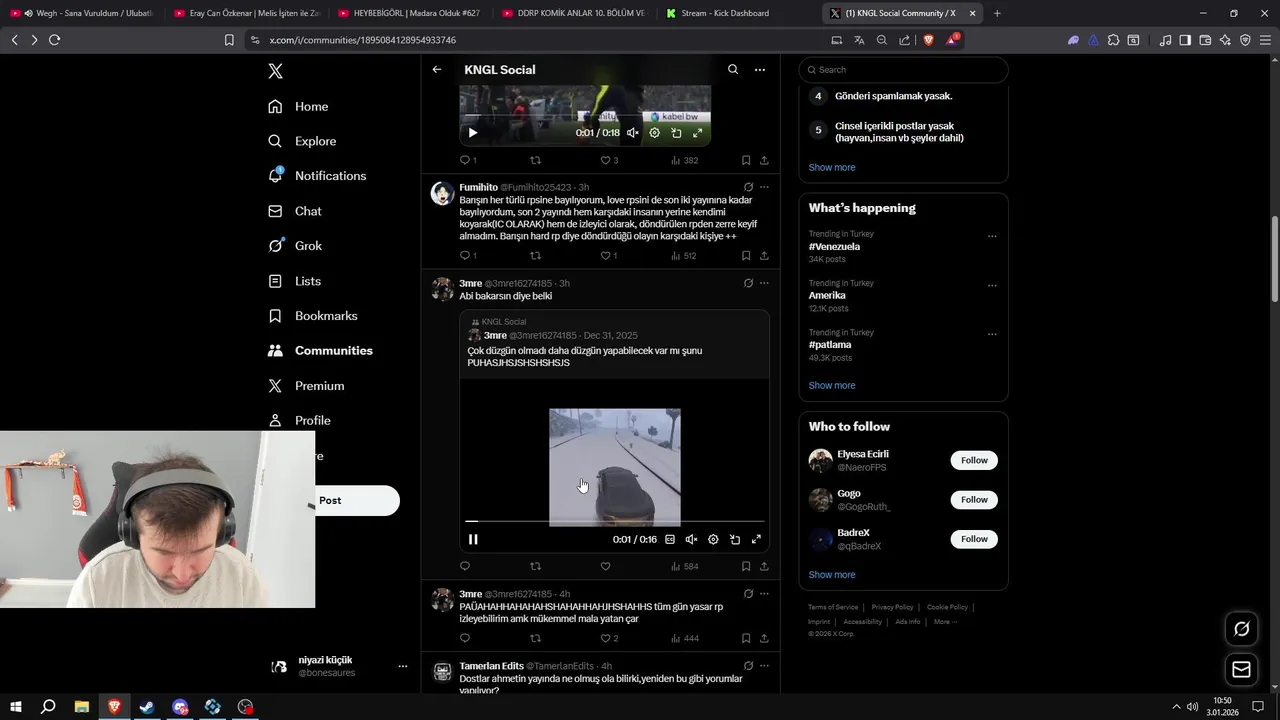Viewport: 1280px width, 720px height.
Task: Open Chat in X sidebar
Action: 295,211
